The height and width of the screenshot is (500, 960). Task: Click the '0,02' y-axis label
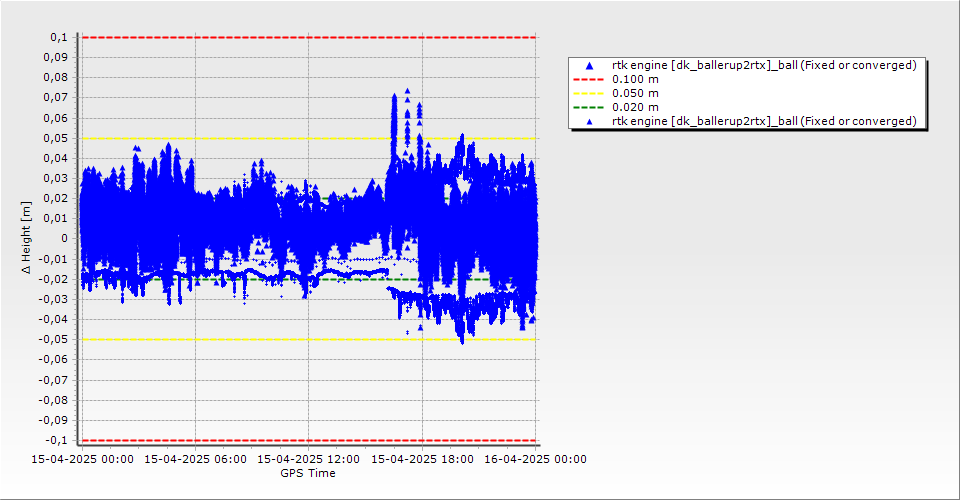pos(56,198)
